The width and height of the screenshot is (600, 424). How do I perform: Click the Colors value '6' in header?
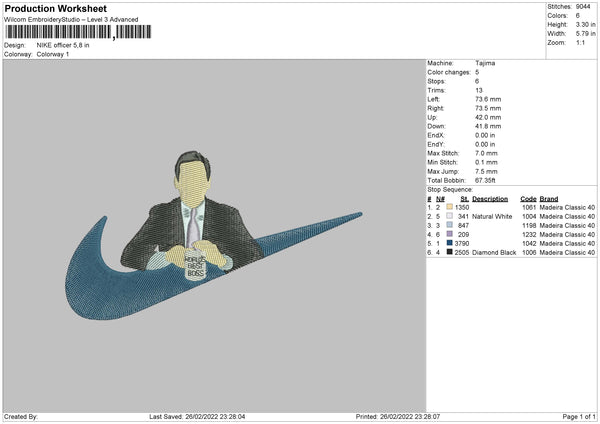(577, 16)
